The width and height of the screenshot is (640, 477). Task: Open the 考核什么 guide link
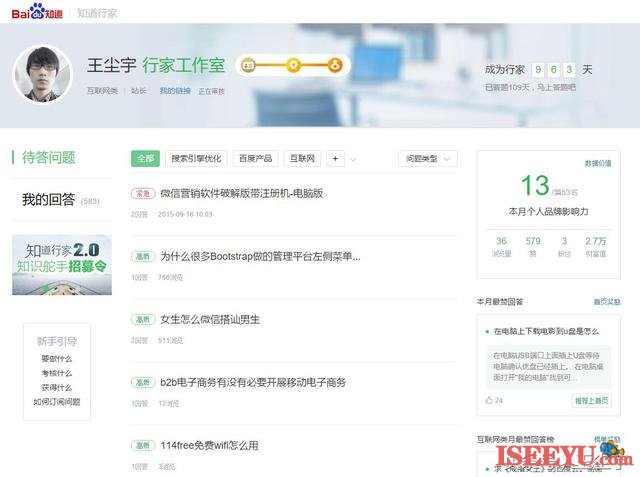(57, 373)
